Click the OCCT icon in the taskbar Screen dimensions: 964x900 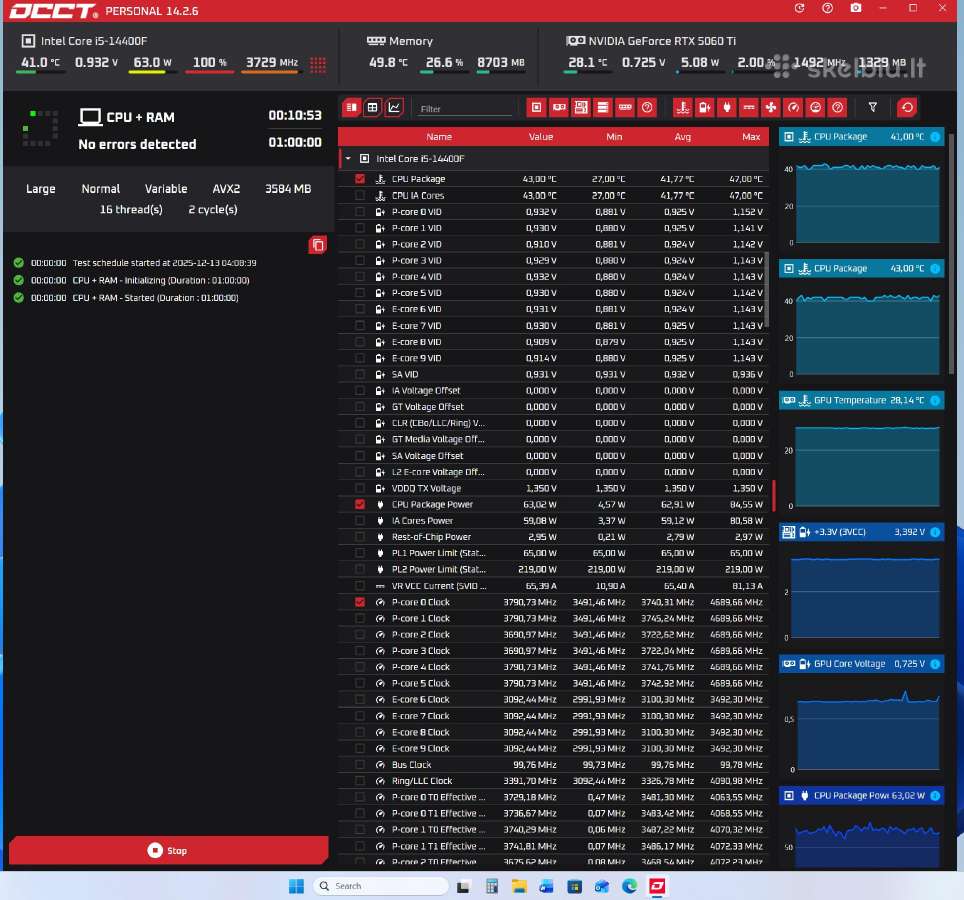point(657,886)
